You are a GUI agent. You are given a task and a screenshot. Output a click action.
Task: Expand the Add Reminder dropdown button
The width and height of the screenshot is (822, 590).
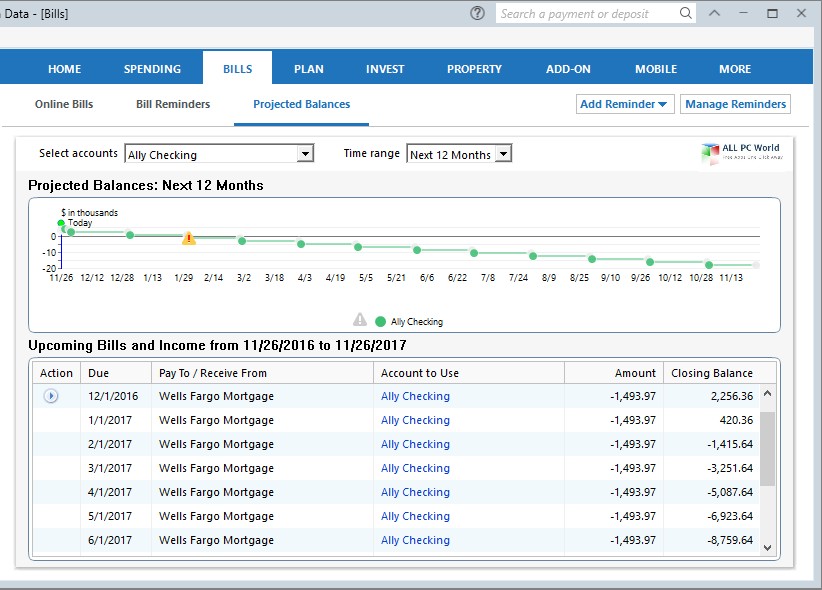[624, 104]
